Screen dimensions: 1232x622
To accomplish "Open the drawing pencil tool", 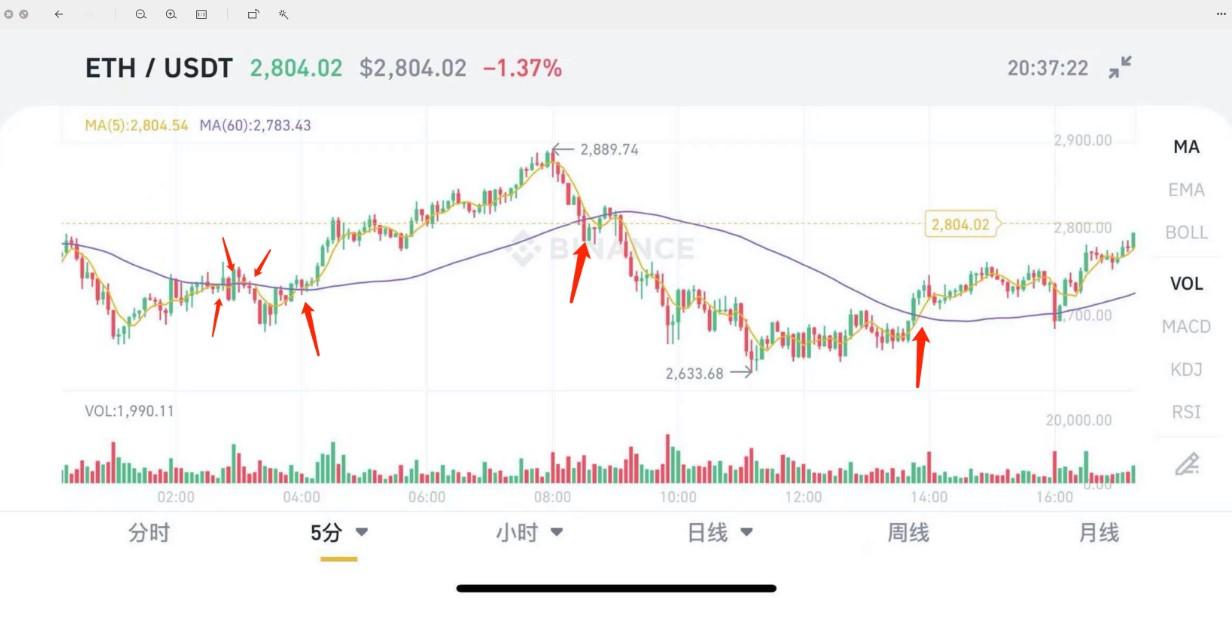I will point(1187,464).
